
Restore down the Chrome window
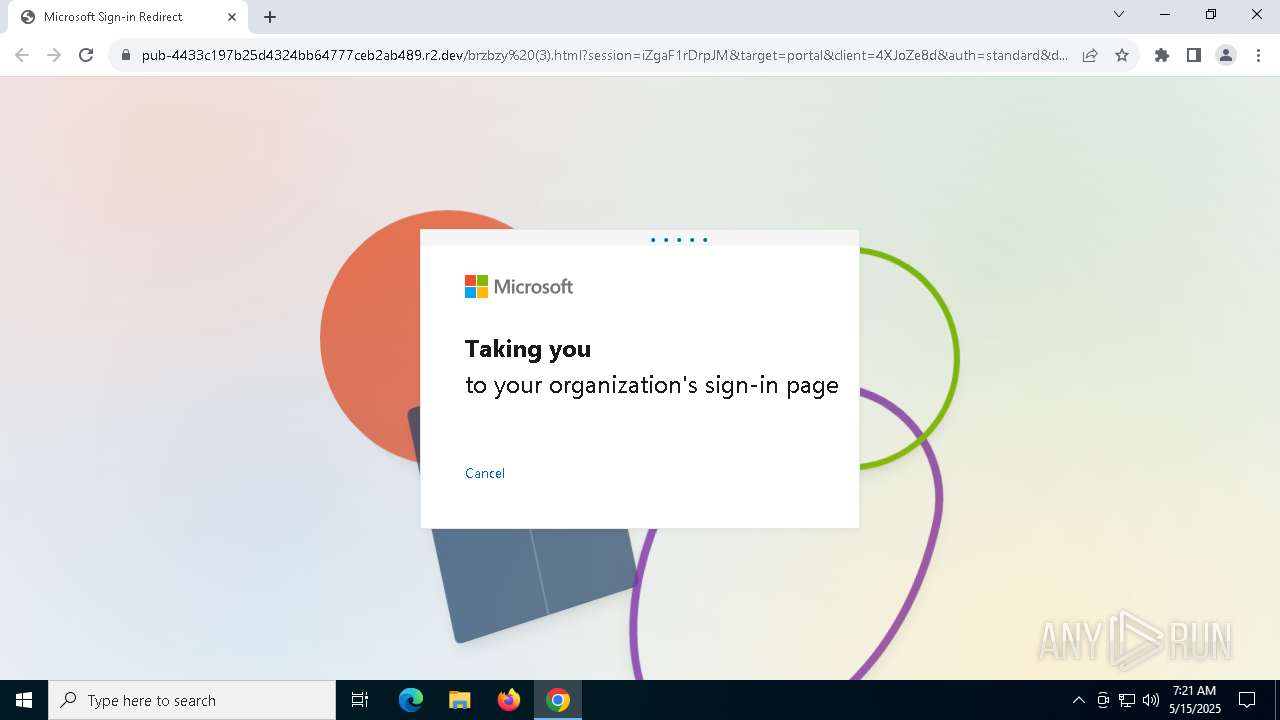point(1211,15)
